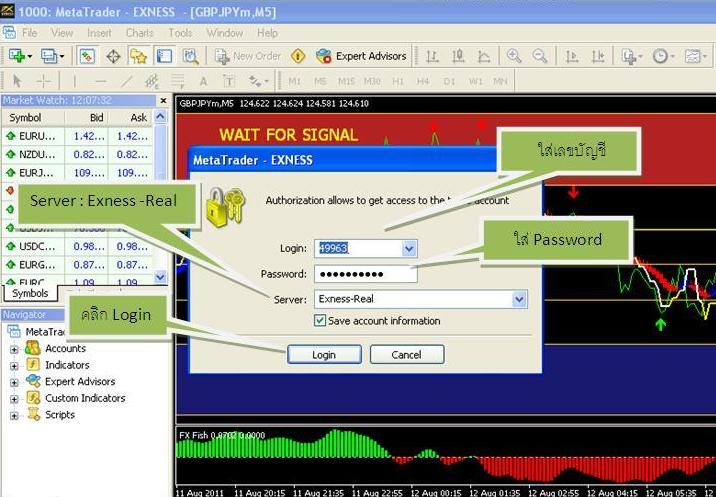Close the Market Watch panel
The height and width of the screenshot is (497, 716).
(163, 100)
